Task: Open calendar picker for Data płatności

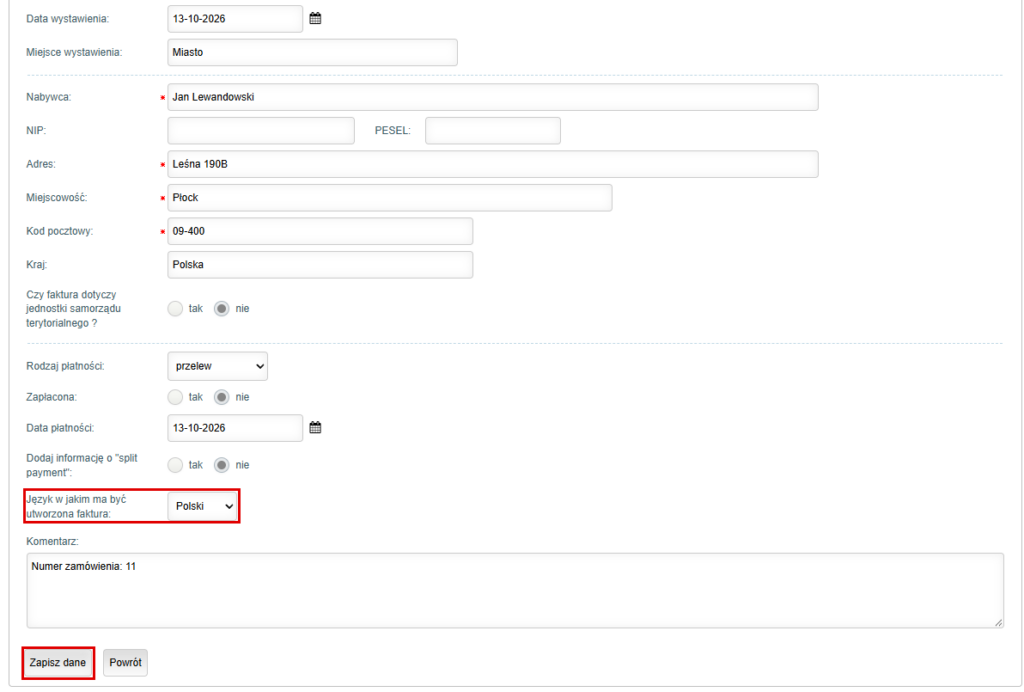Action: pos(315,428)
